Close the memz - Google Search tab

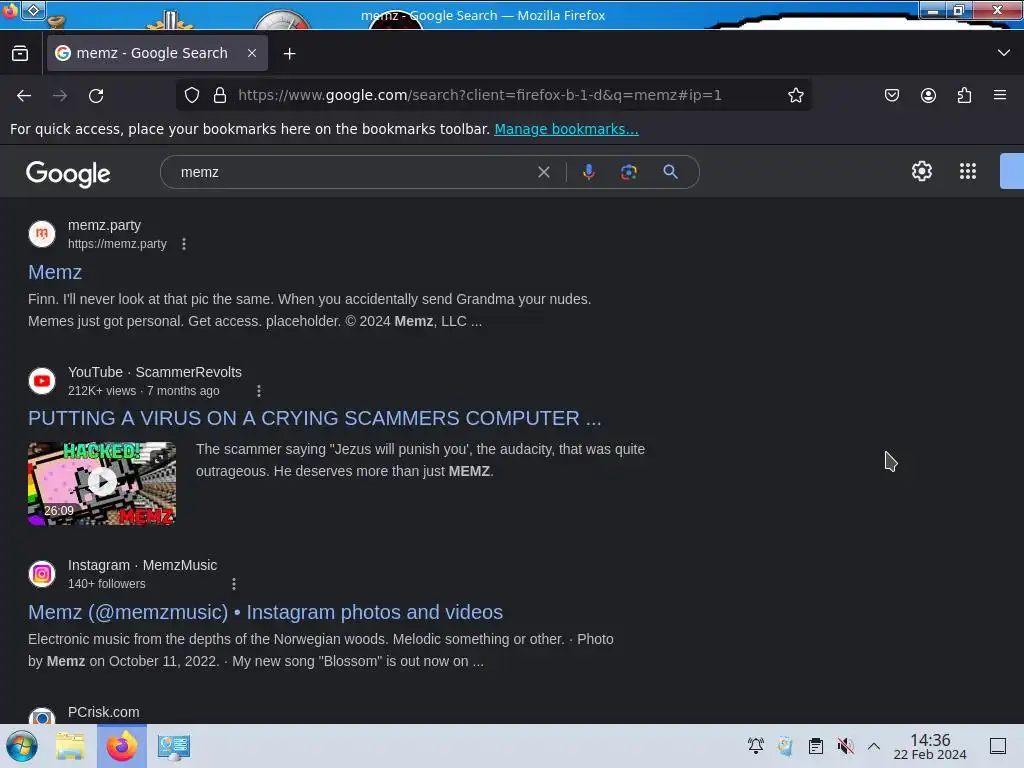coord(252,53)
